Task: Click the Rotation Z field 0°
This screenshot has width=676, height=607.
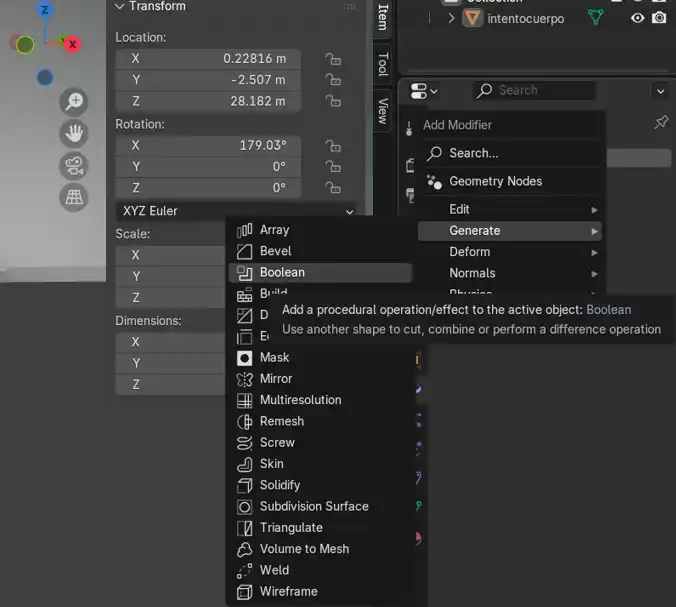Action: [208, 188]
